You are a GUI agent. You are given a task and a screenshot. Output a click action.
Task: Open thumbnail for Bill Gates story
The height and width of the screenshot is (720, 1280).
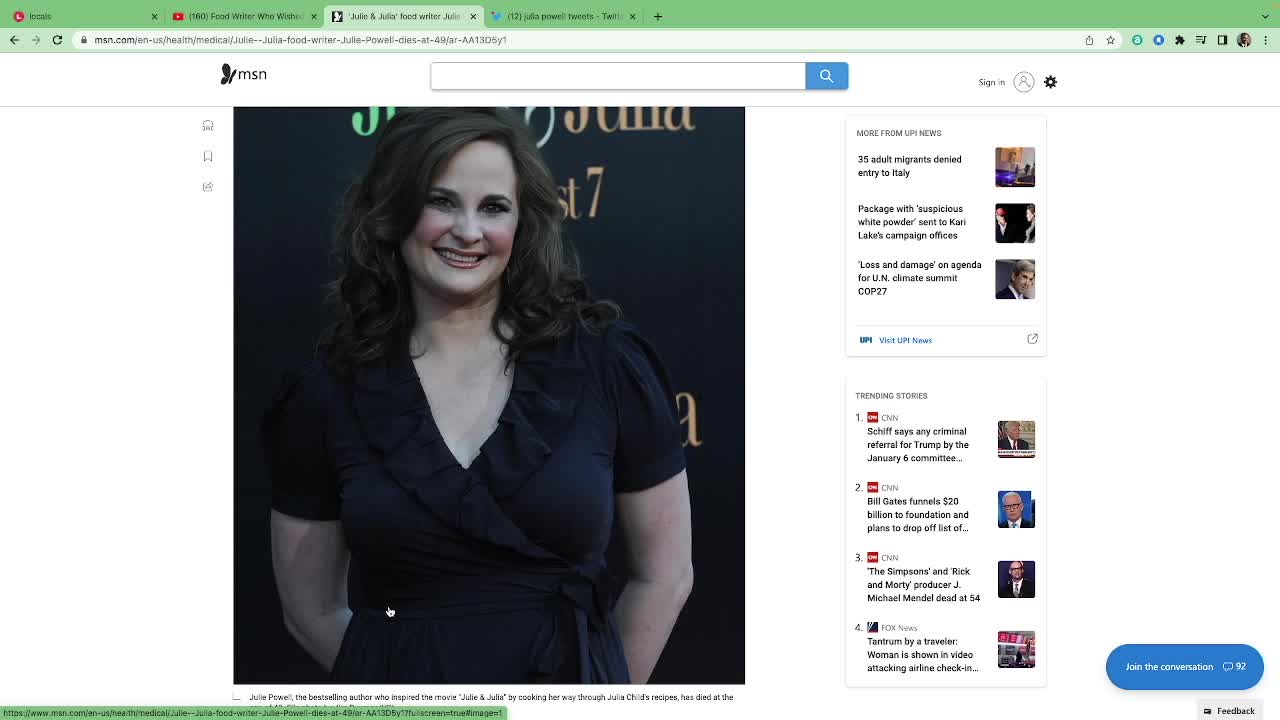coord(1016,509)
